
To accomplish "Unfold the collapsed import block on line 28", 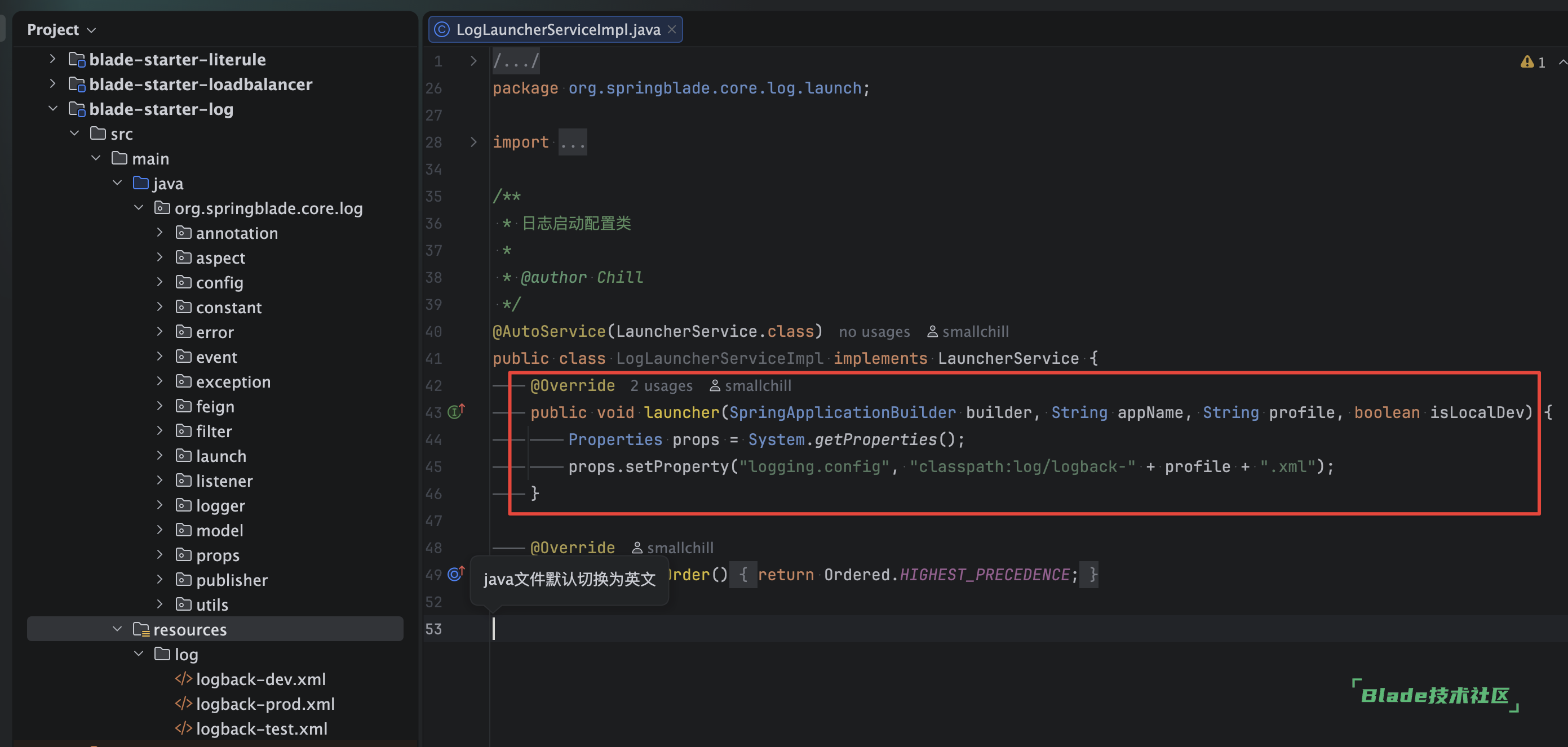I will tap(473, 142).
